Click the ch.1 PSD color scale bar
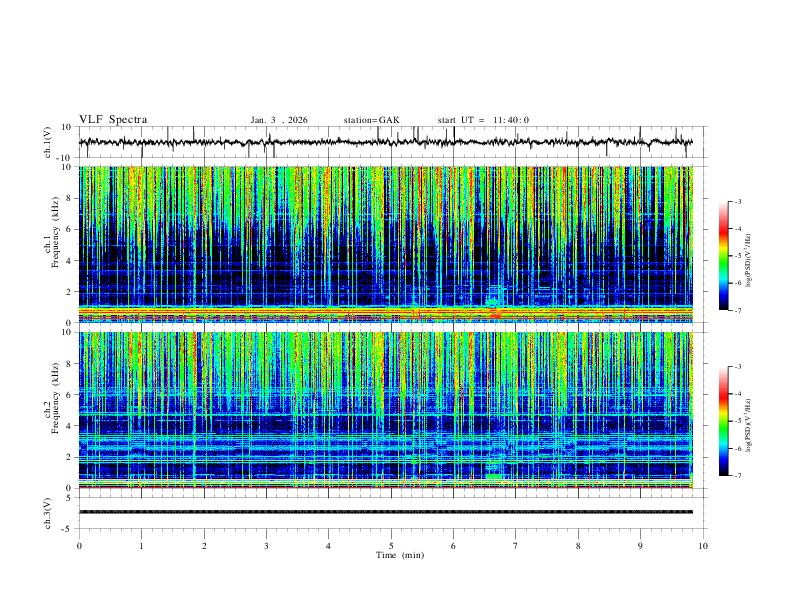Image resolution: width=792 pixels, height=612 pixels. click(724, 256)
